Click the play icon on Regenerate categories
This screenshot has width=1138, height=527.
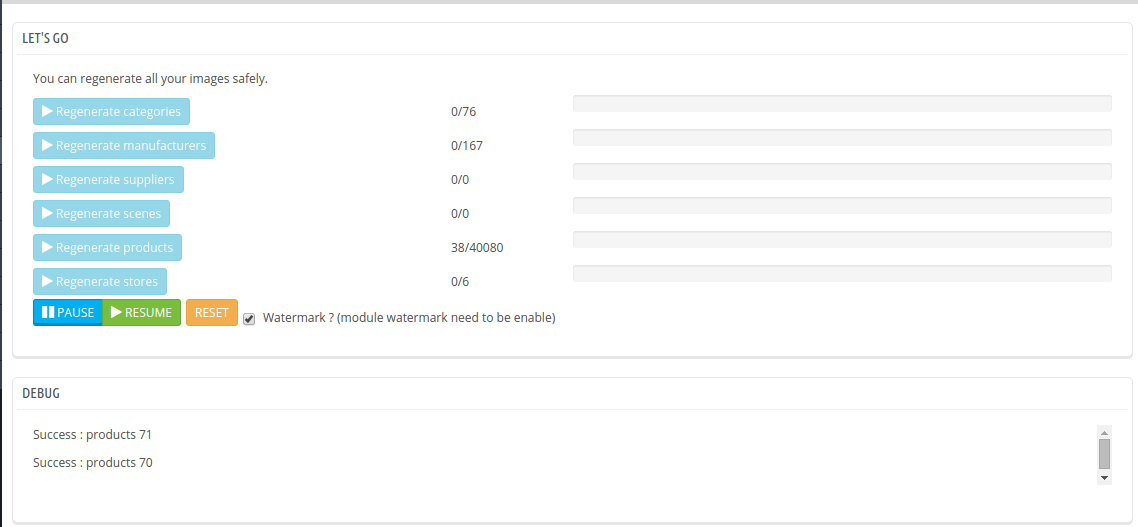[47, 111]
